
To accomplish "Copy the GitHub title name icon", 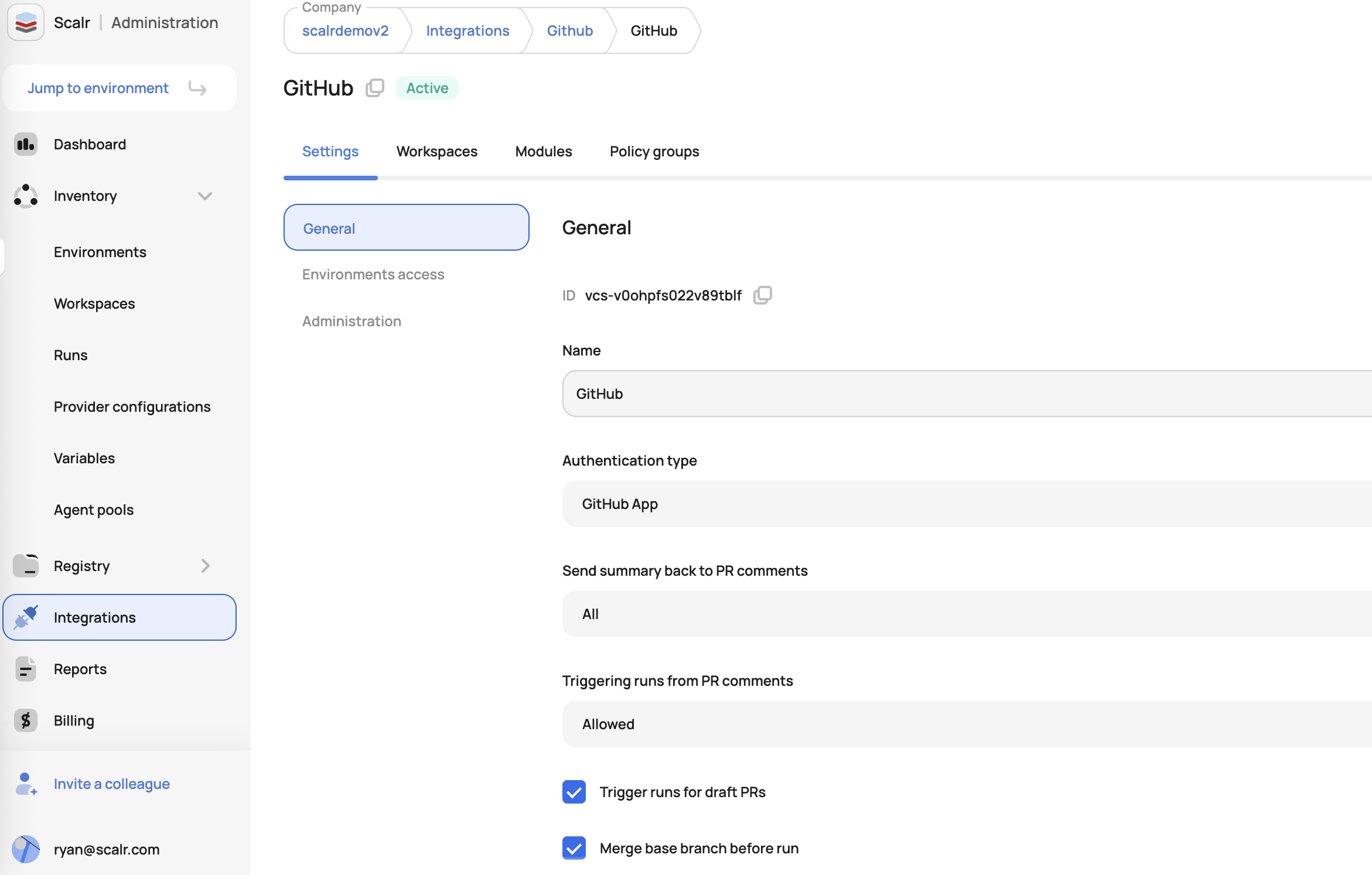I will click(375, 88).
